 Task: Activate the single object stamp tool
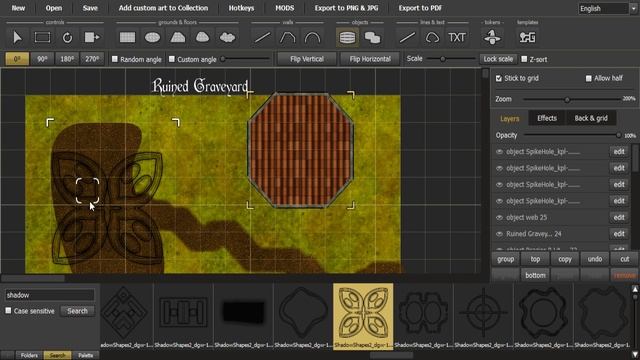(347, 38)
